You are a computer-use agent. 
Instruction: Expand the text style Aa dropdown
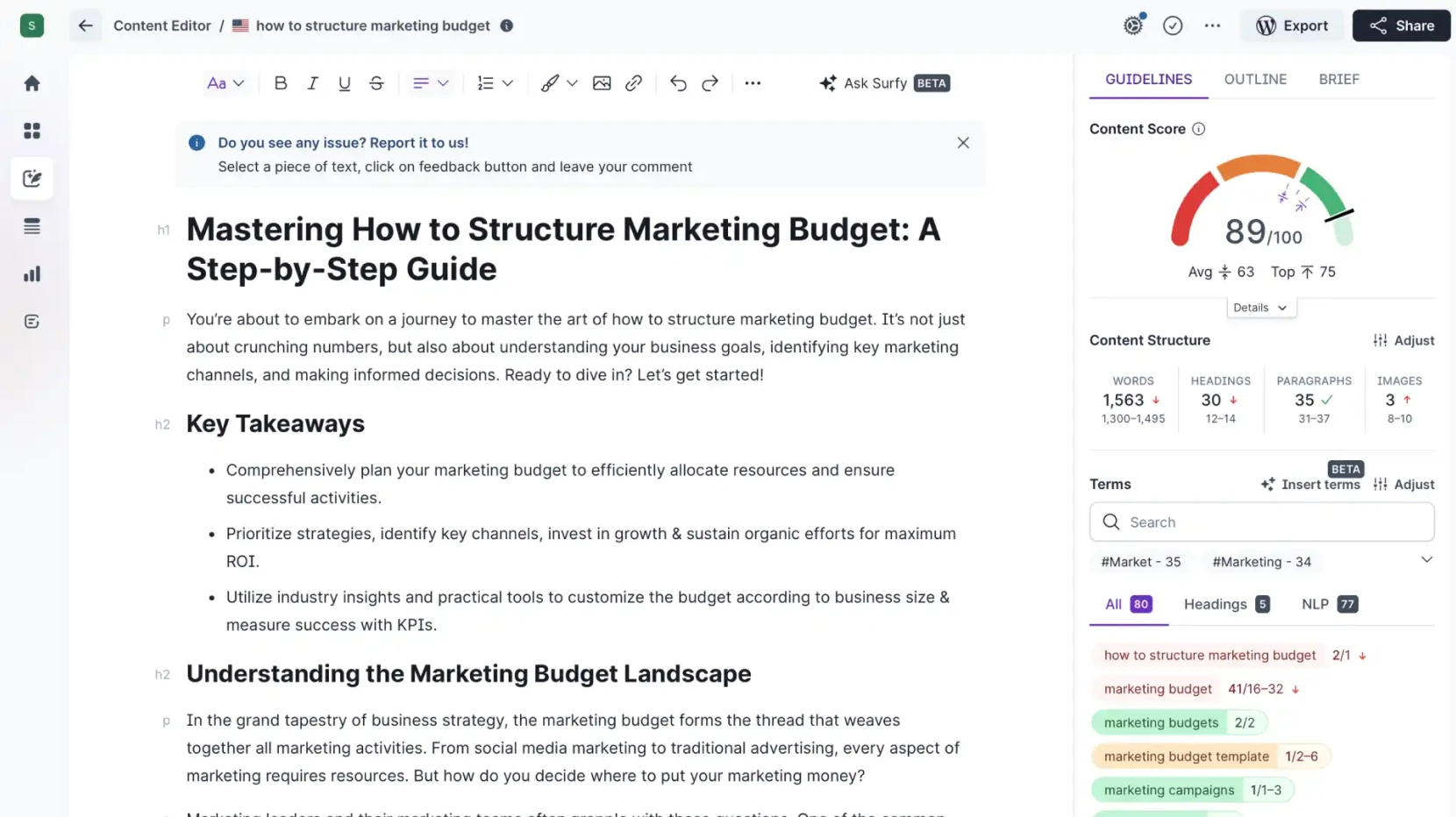point(225,82)
